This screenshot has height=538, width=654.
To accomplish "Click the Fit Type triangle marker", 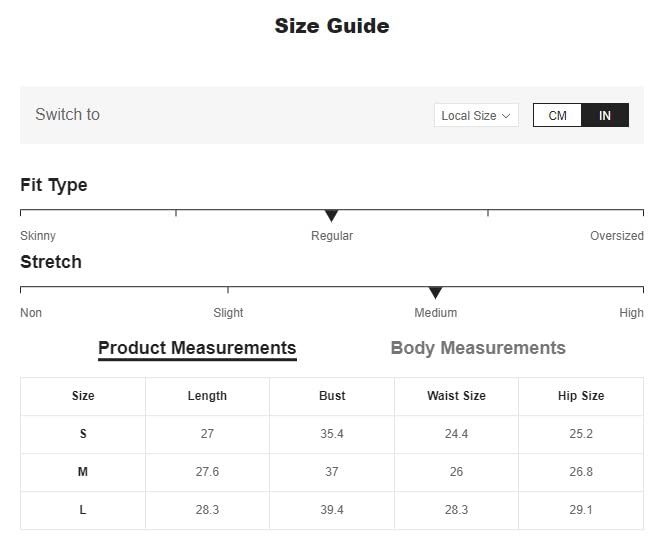I will click(x=332, y=215).
